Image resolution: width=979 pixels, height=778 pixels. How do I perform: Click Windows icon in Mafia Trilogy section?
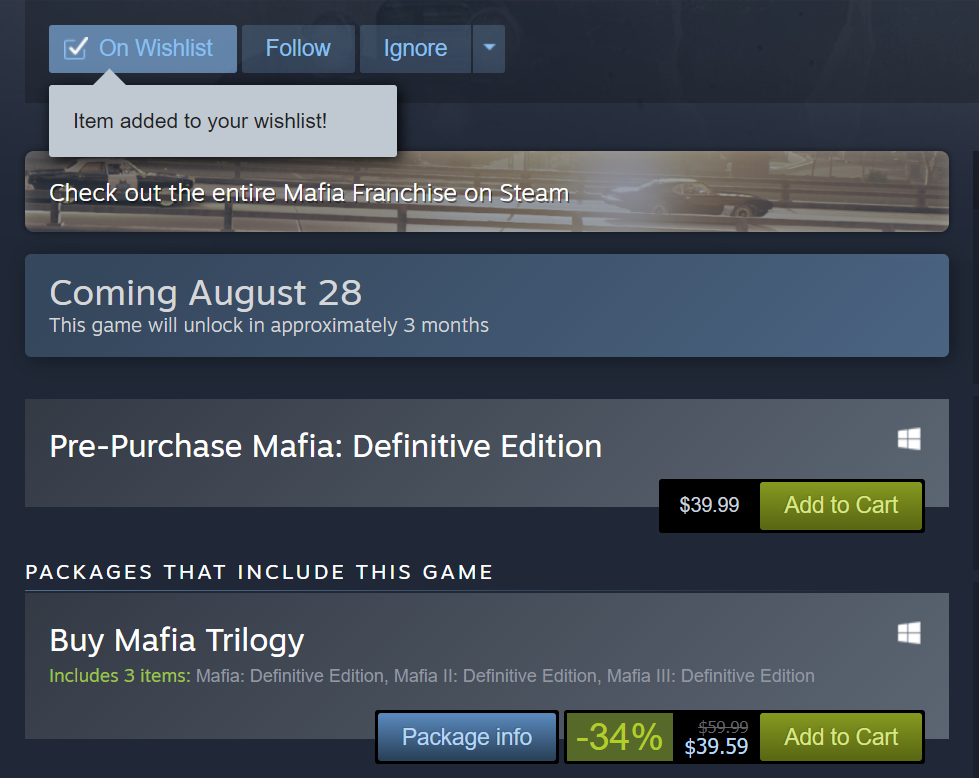pos(909,633)
